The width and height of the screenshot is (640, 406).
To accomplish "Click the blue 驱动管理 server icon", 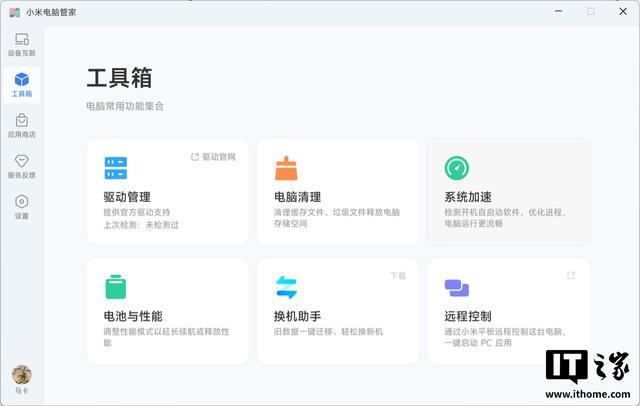I will pyautogui.click(x=116, y=168).
